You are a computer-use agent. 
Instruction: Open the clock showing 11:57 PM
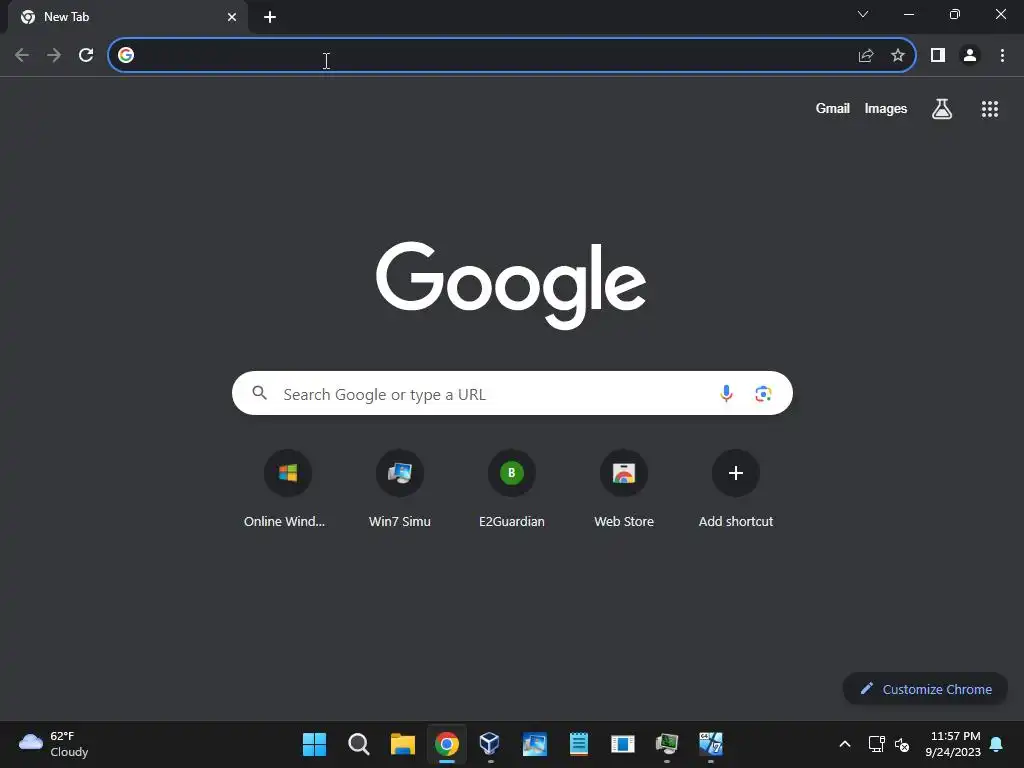click(x=953, y=744)
